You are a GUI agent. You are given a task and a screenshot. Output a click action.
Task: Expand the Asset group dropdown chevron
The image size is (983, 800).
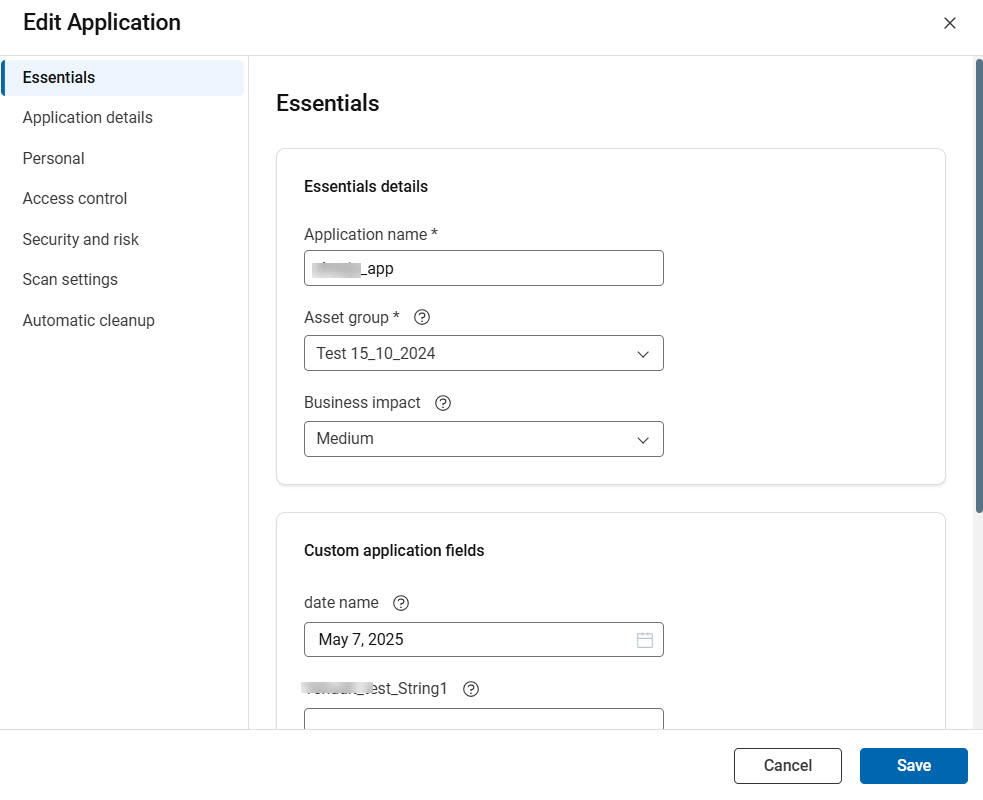(x=643, y=354)
